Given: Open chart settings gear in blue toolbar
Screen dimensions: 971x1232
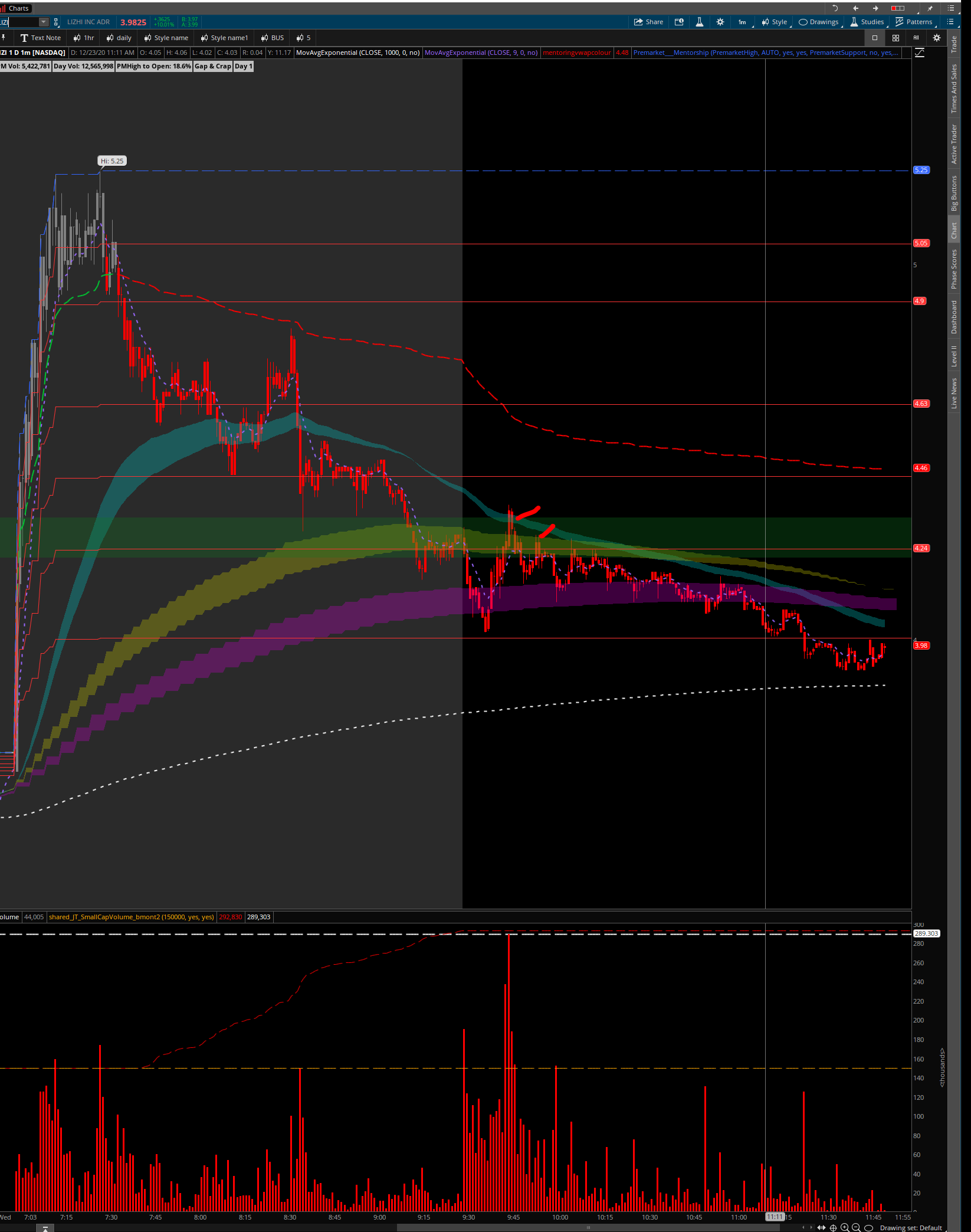Looking at the screenshot, I should click(x=720, y=22).
